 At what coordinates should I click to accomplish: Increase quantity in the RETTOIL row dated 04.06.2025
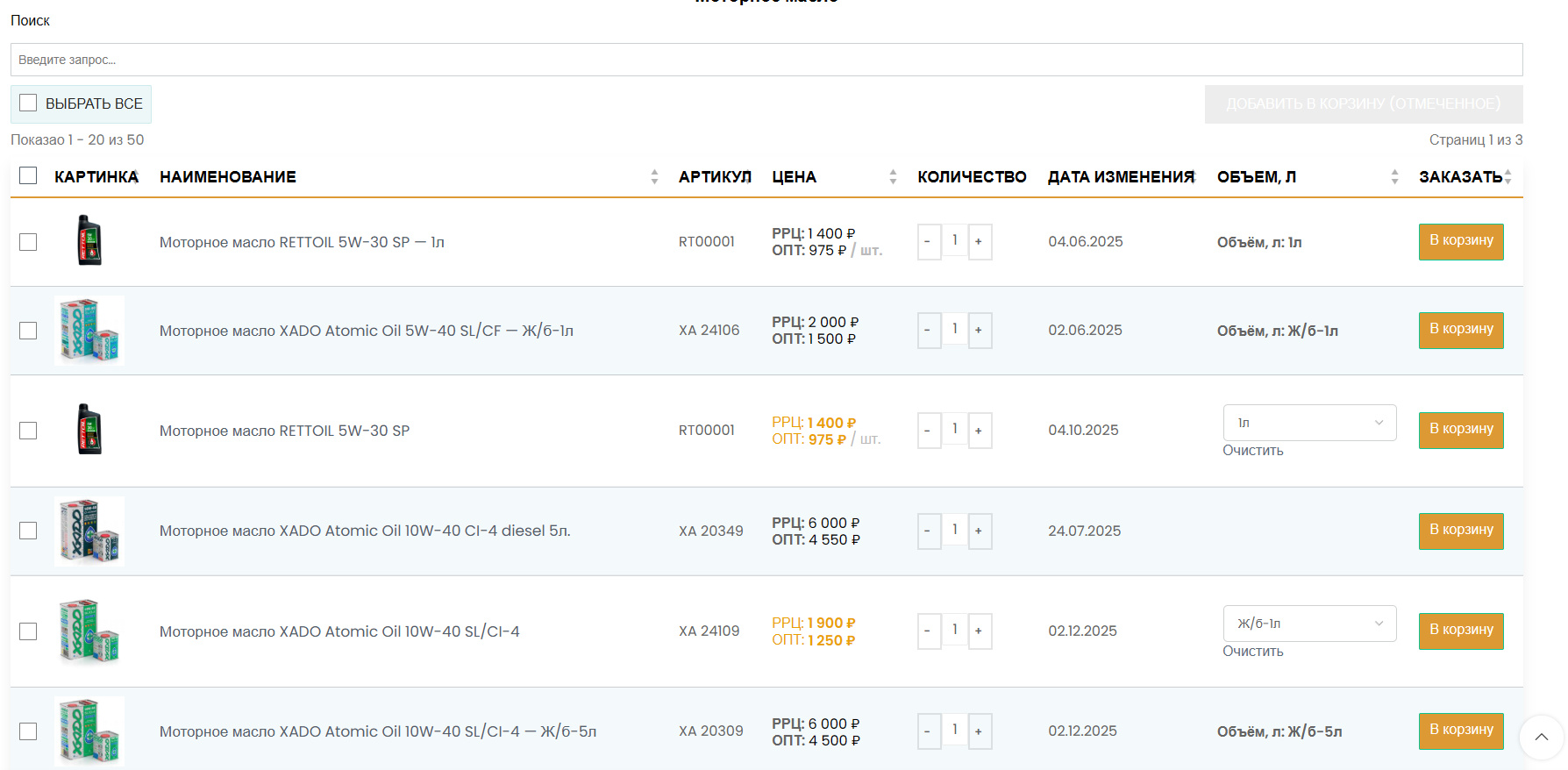point(980,242)
